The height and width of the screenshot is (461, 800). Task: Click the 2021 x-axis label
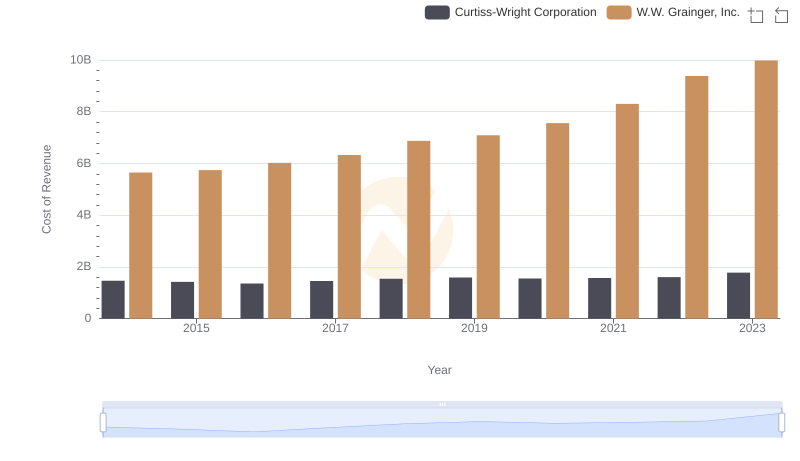click(613, 328)
